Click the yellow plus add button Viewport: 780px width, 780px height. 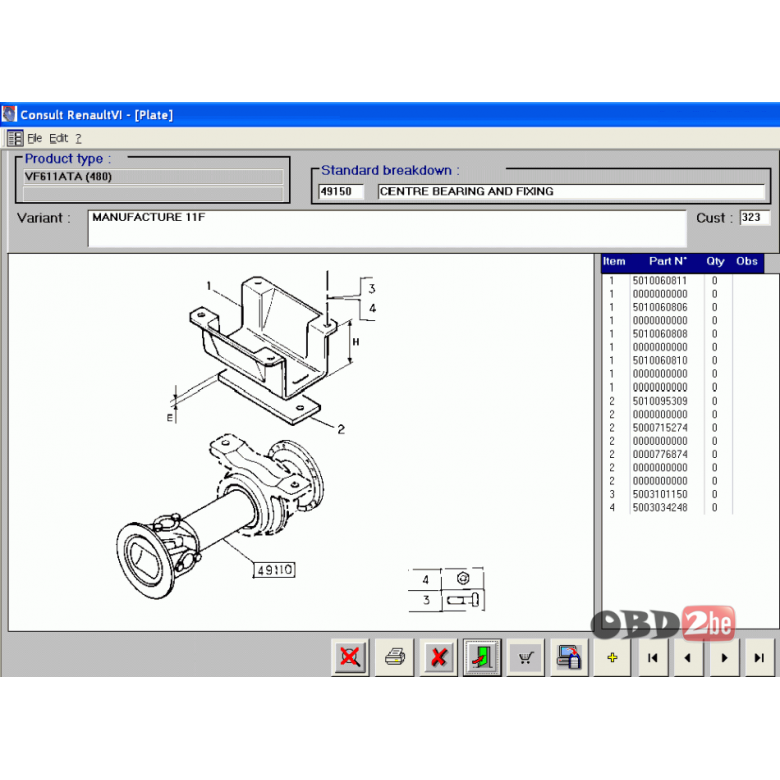coord(612,657)
